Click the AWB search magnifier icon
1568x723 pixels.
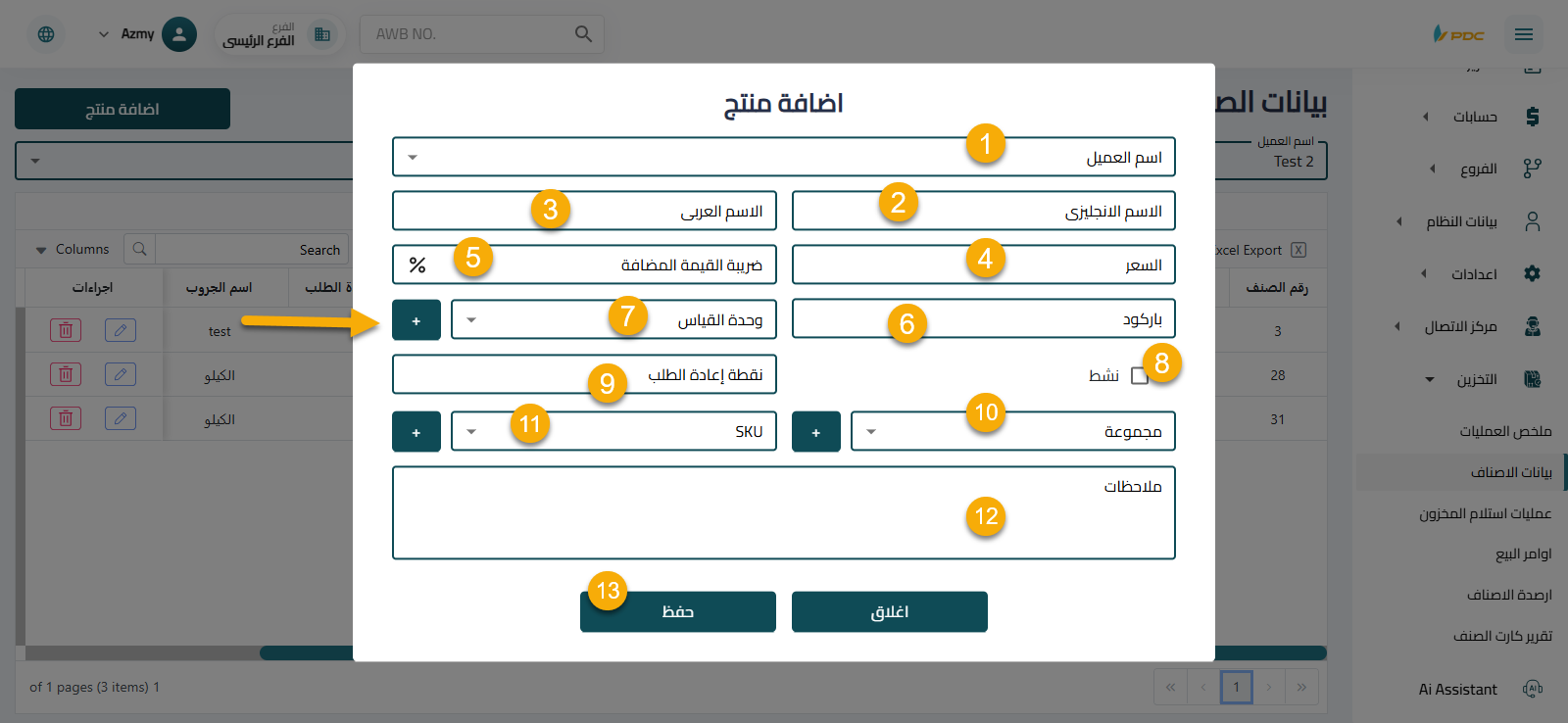[583, 34]
